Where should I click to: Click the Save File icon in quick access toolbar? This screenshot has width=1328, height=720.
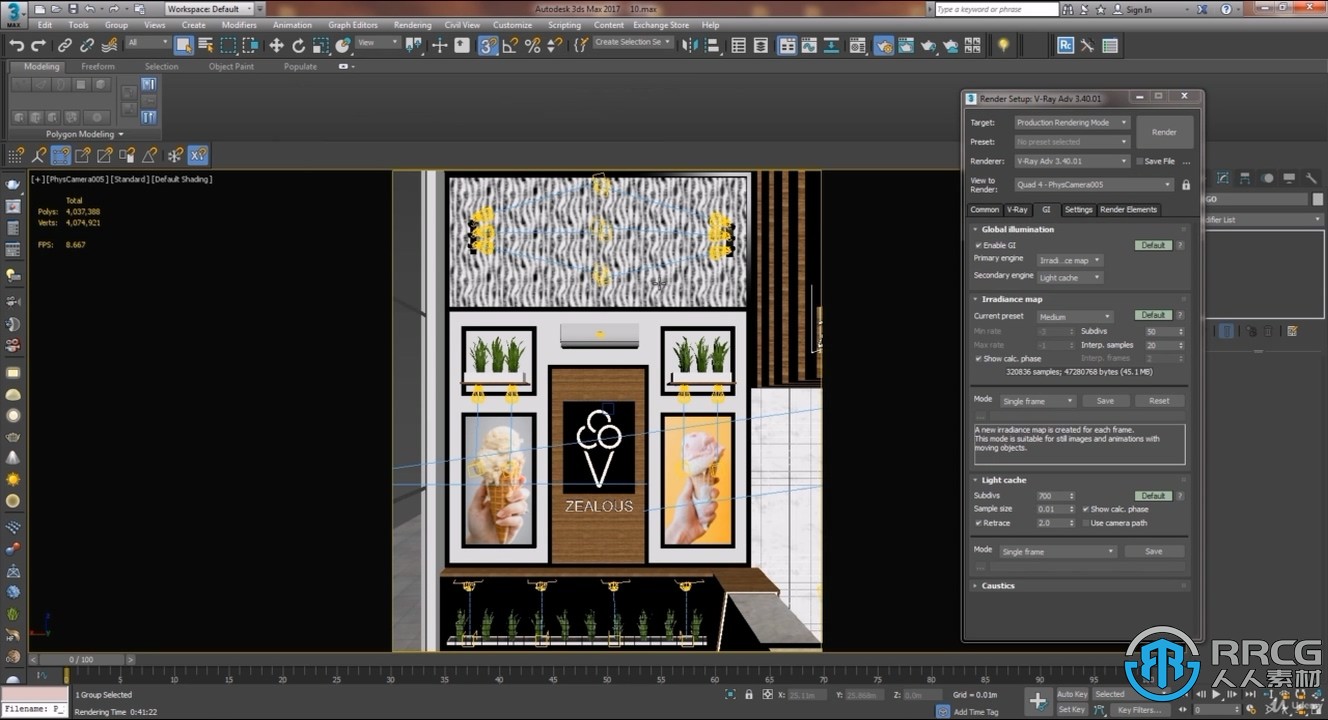[73, 9]
